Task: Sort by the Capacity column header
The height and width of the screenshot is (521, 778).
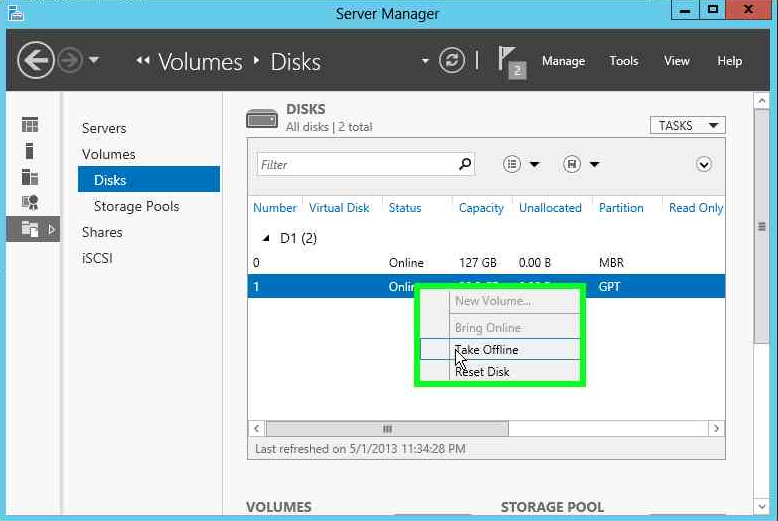Action: click(481, 208)
